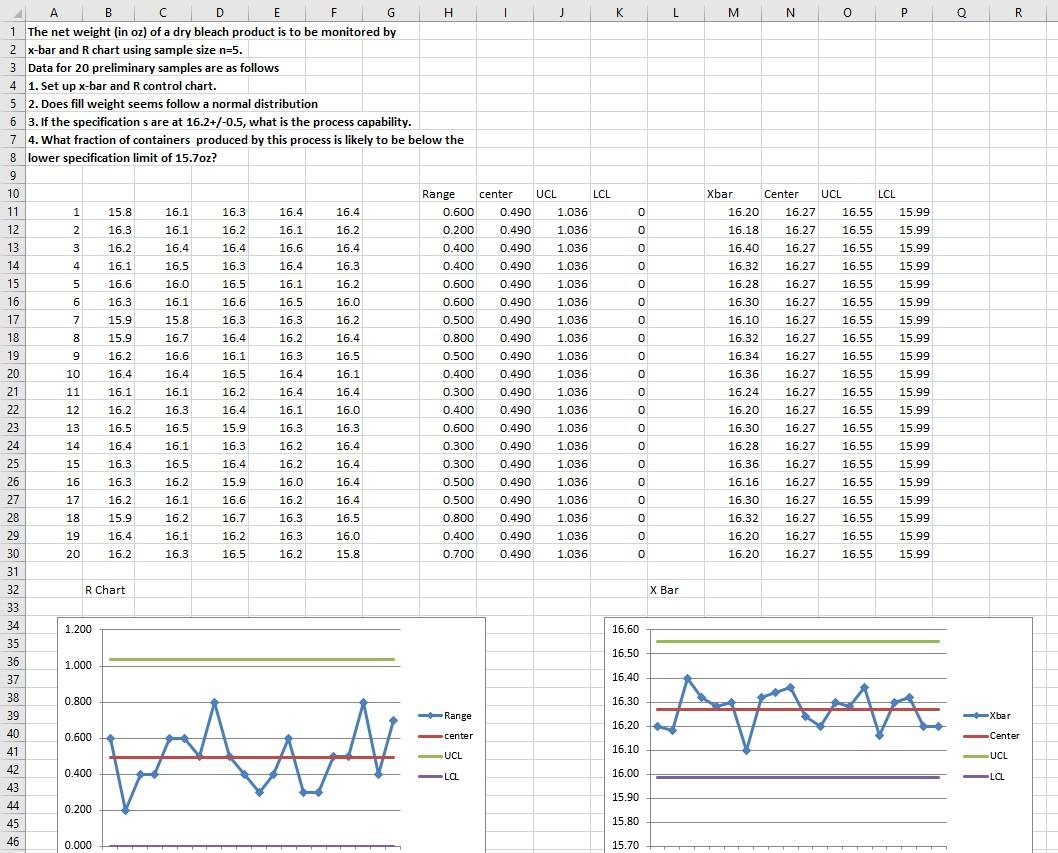Select the Xbar legend entry in X Bar chart

[987, 715]
